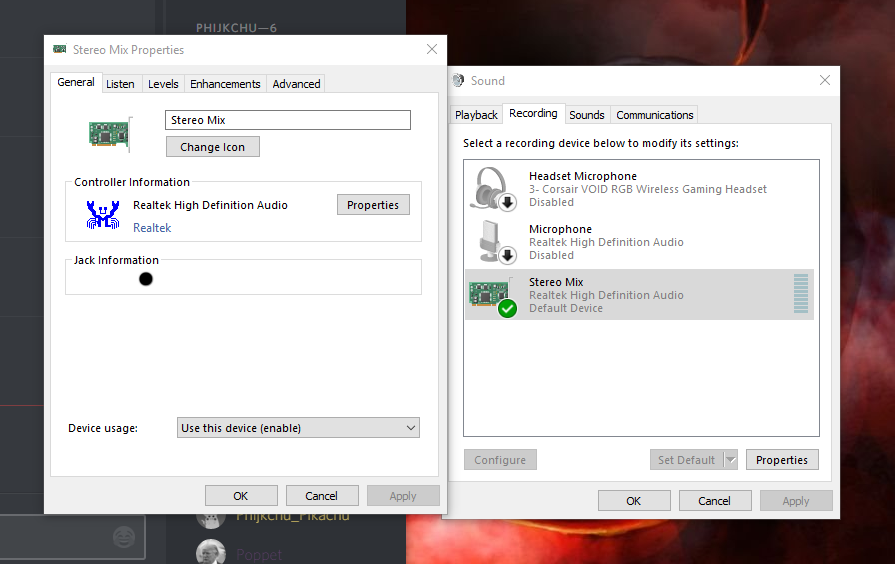895x564 pixels.
Task: Click the Change Icon button
Action: (213, 147)
